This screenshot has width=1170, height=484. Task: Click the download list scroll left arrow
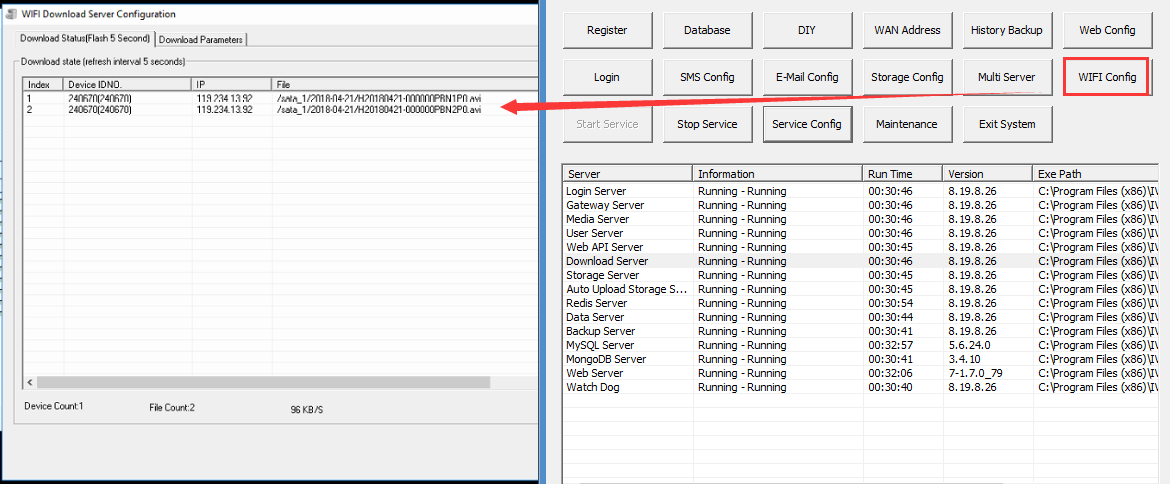tap(30, 382)
